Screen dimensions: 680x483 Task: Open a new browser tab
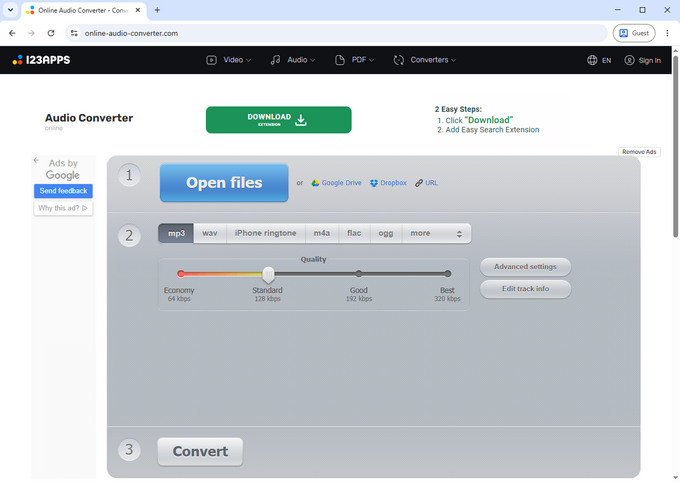pyautogui.click(x=157, y=10)
